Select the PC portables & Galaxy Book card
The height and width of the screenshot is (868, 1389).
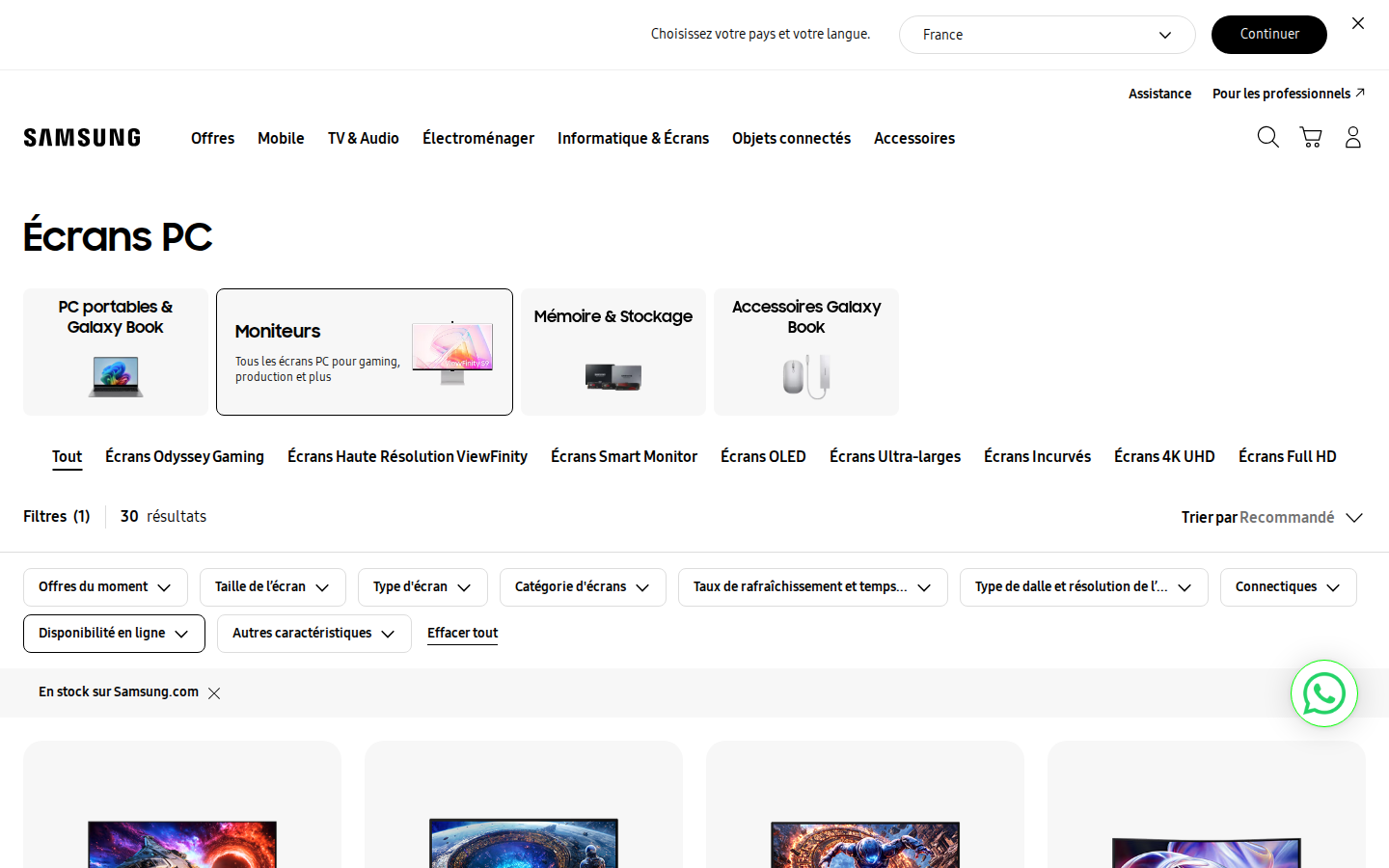(x=116, y=352)
